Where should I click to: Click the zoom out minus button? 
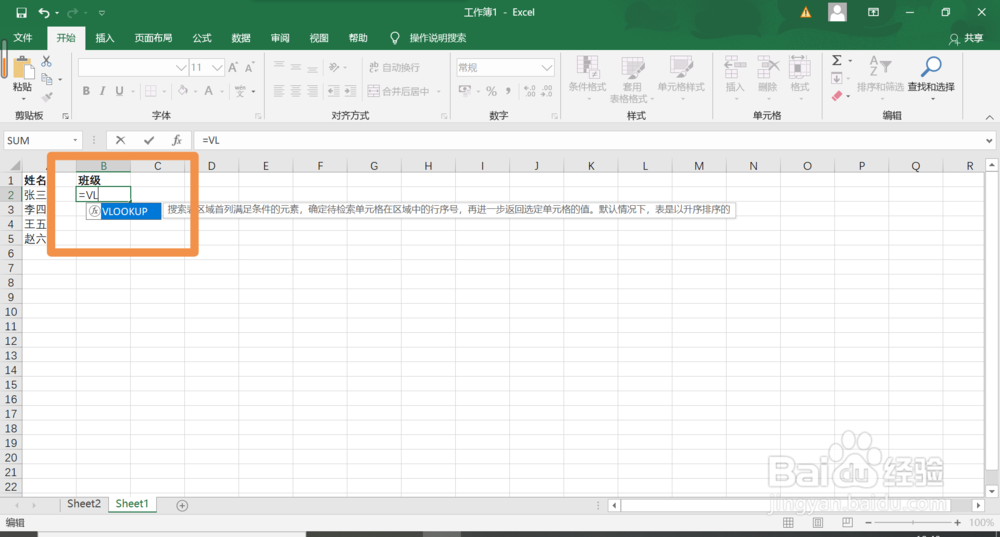[x=868, y=522]
